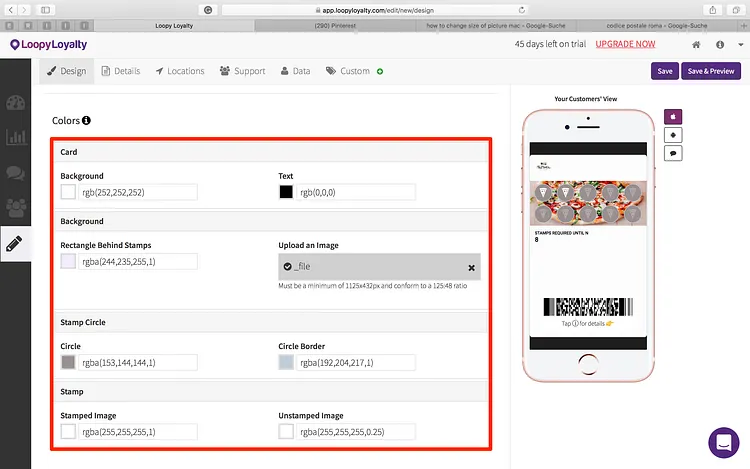Click the browser forward arrow
The width and height of the screenshot is (750, 469).
click(x=24, y=10)
